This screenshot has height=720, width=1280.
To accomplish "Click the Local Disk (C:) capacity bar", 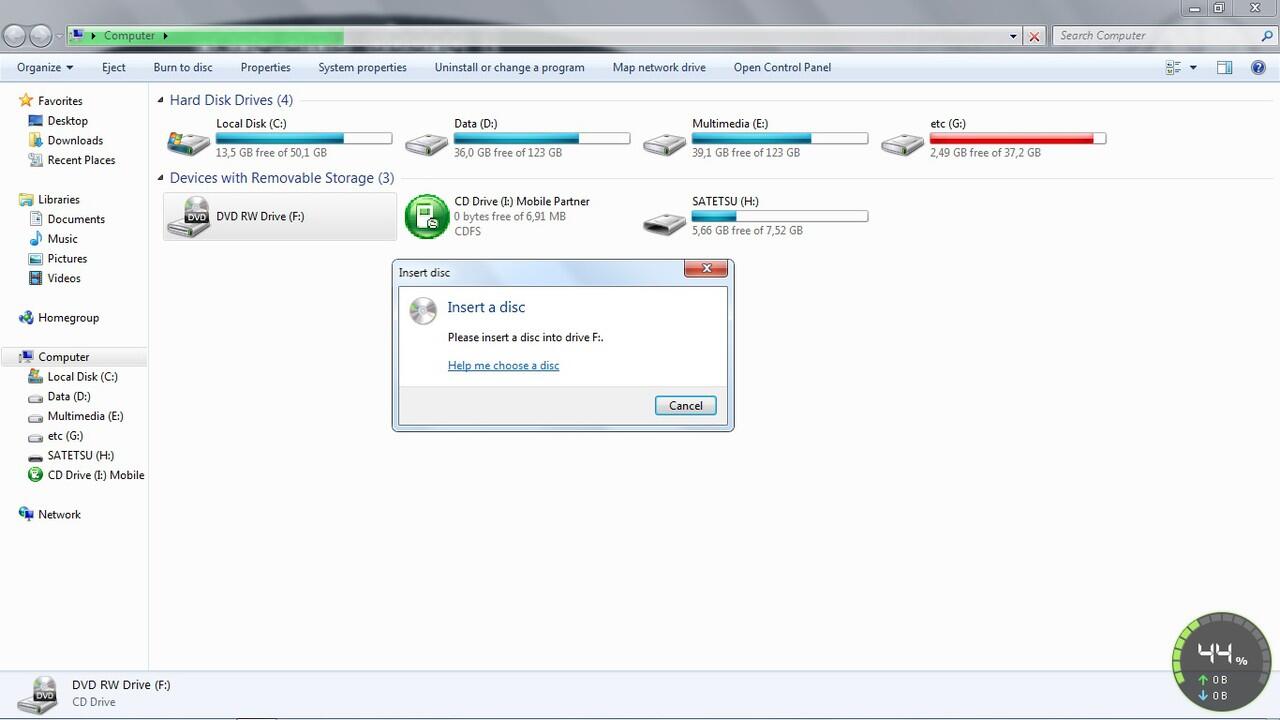I will click(x=304, y=139).
